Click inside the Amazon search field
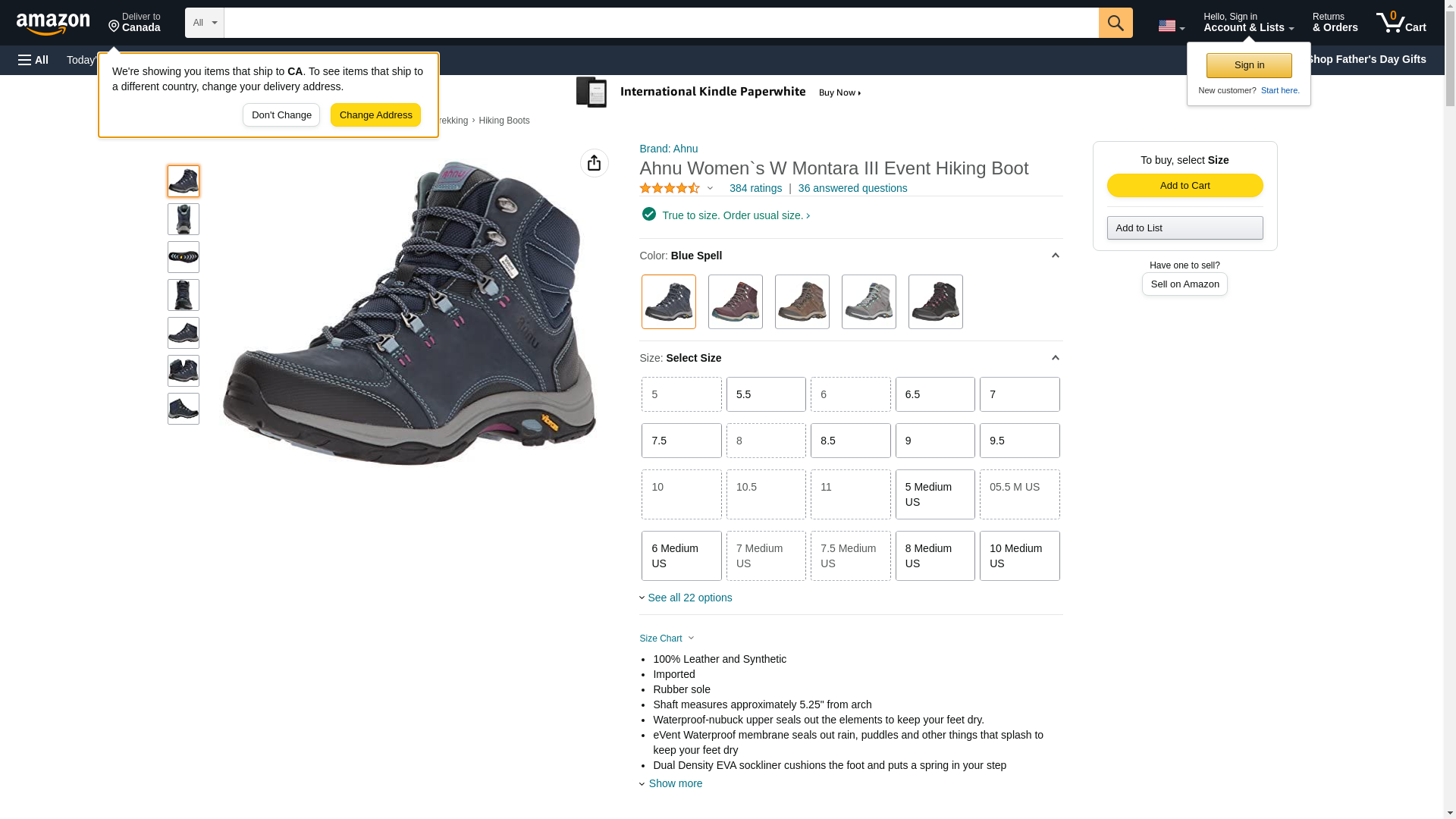Screen dimensions: 1456x819 pyautogui.click(x=661, y=23)
